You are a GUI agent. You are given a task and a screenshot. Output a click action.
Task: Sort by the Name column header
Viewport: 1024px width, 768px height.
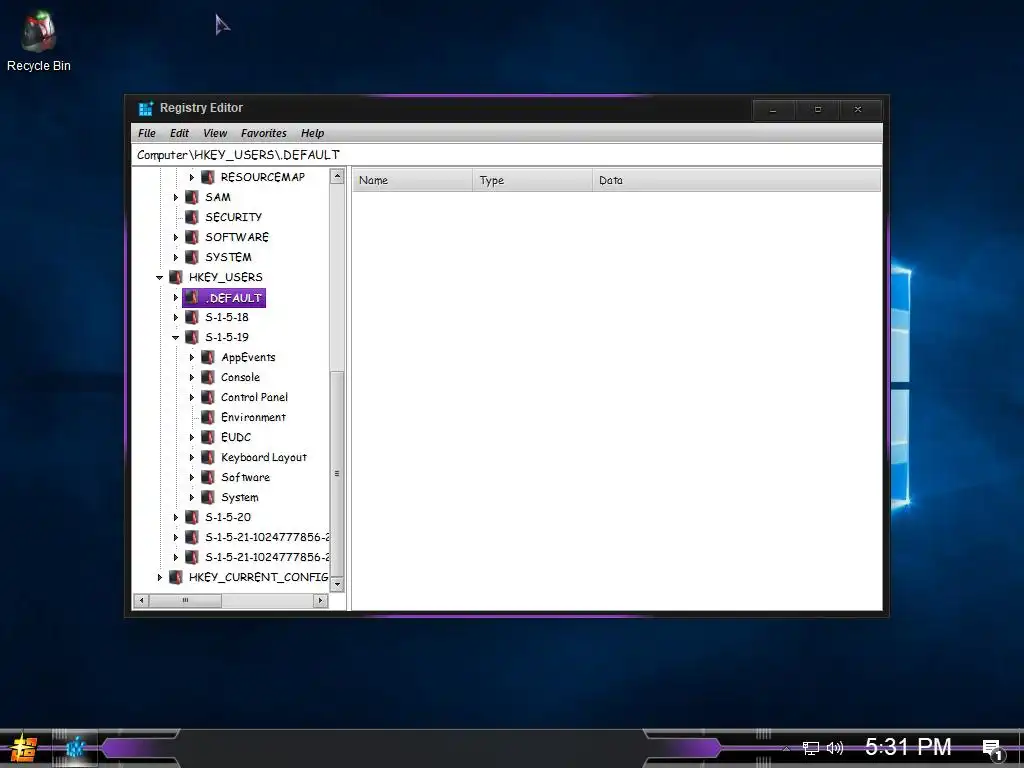[413, 180]
